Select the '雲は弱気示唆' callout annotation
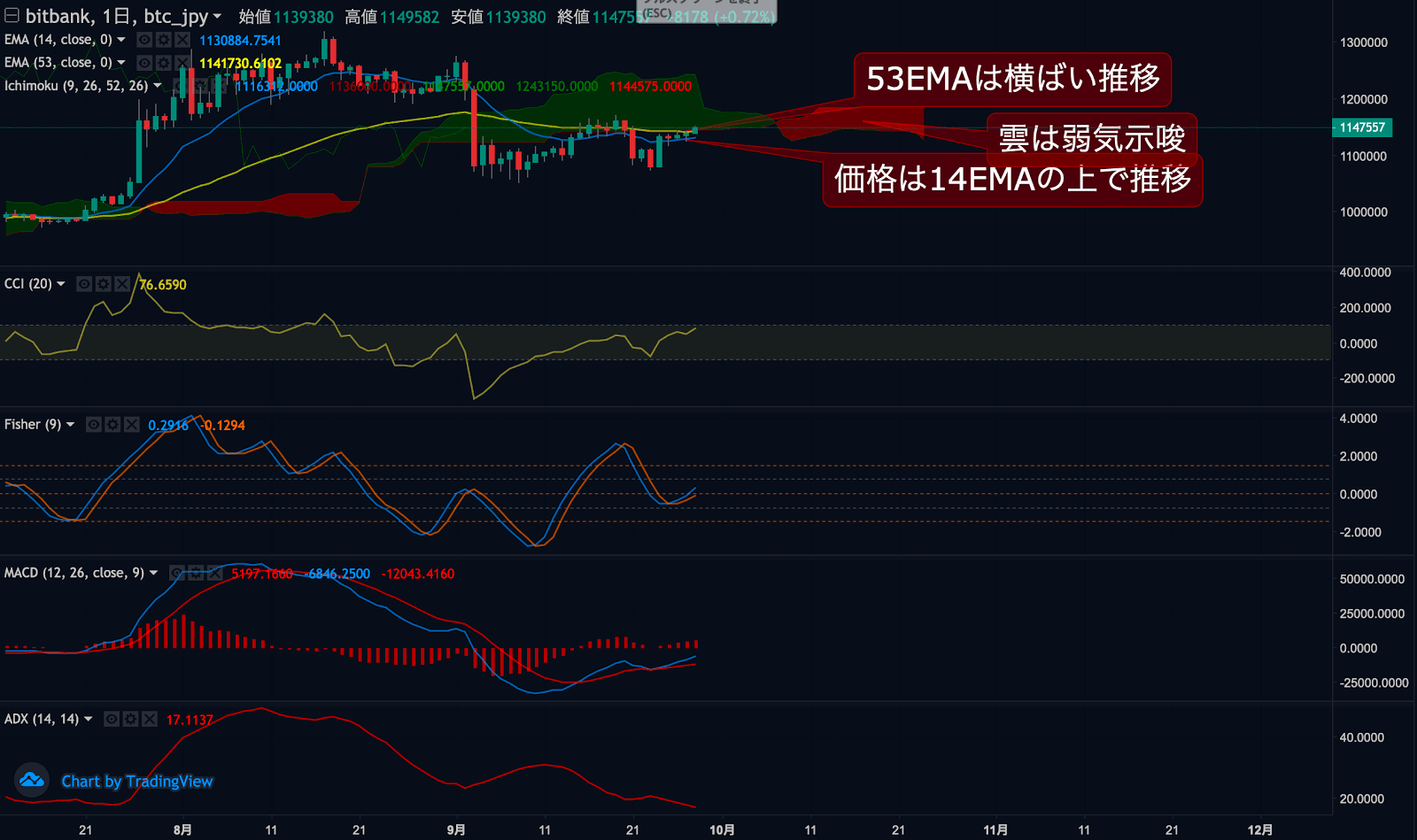Screen dimensions: 1417x840 pyautogui.click(x=1091, y=137)
